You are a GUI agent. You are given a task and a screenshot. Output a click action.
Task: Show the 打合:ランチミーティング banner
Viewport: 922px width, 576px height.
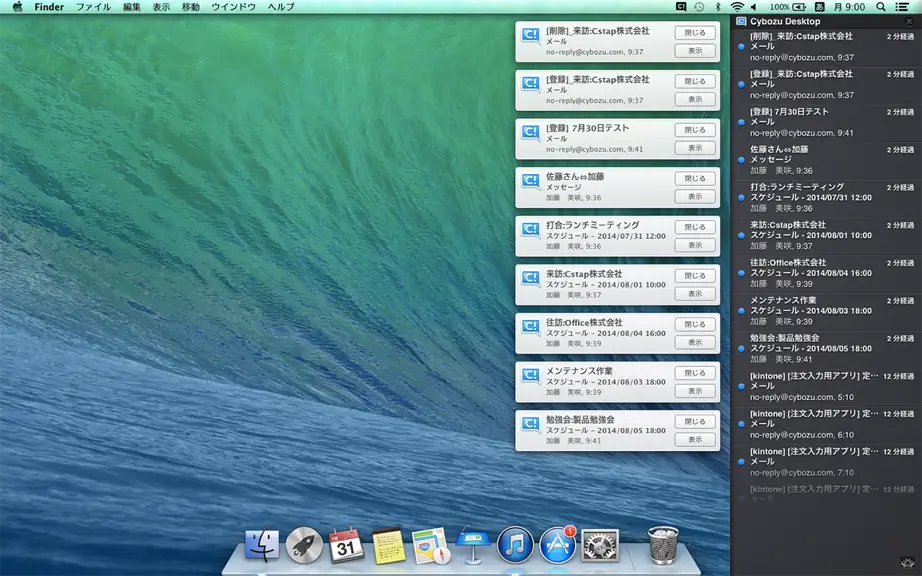point(695,245)
